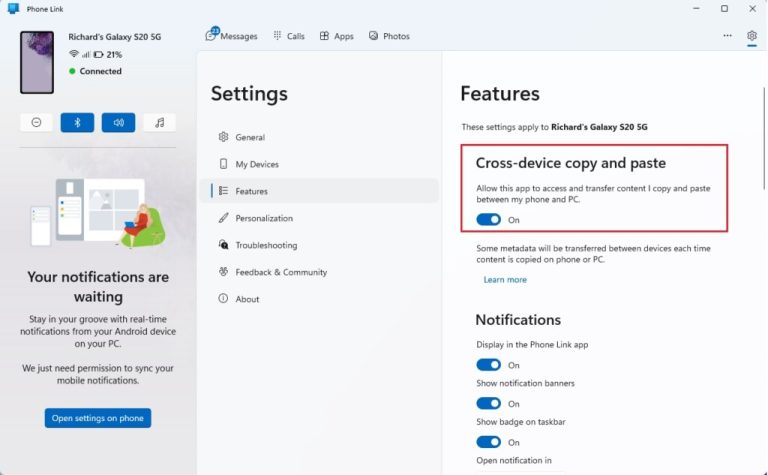Click the Cross-device copy and paste heading
Viewport: 768px width, 475px height.
[571, 163]
